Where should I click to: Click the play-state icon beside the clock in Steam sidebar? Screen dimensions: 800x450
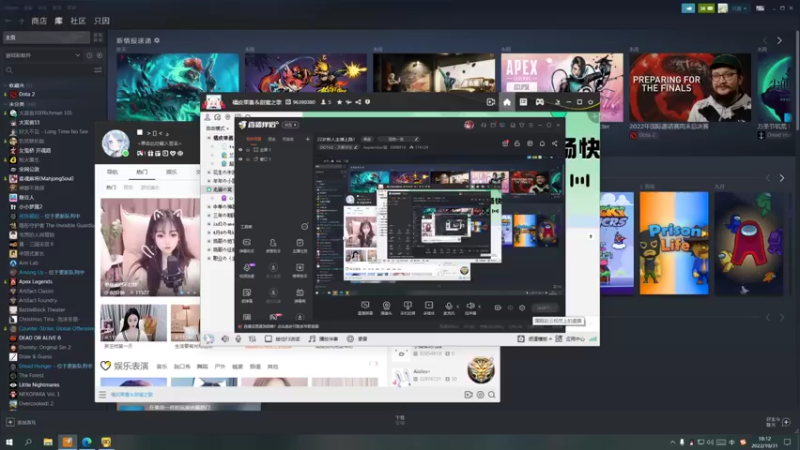99,55
